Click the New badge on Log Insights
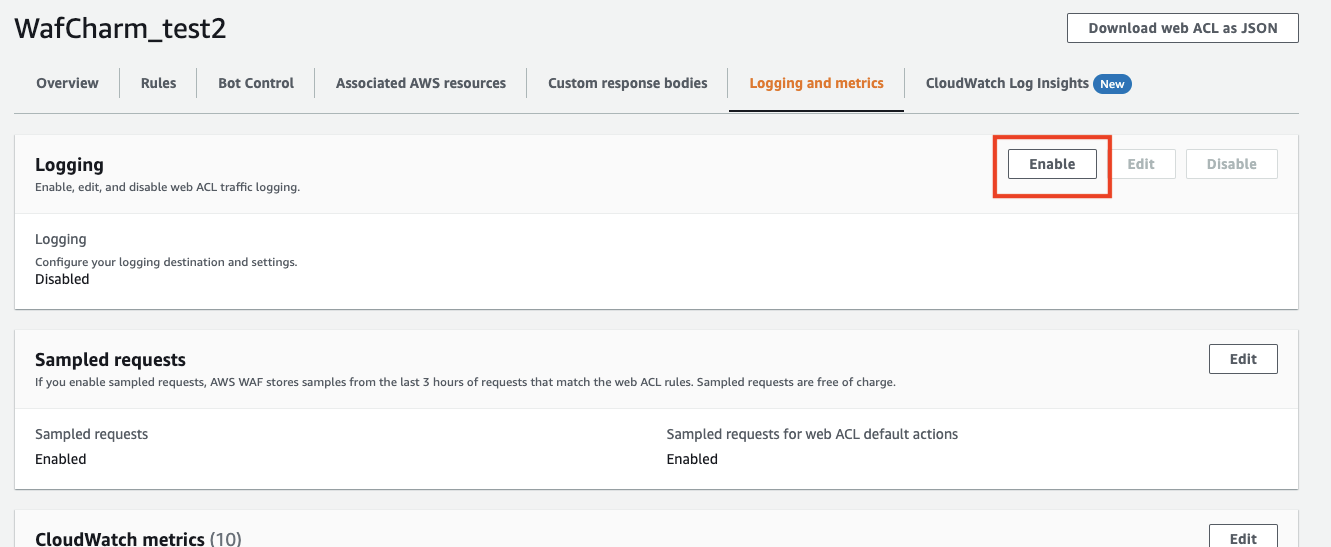Screen dimensions: 1331x547 tap(1112, 84)
